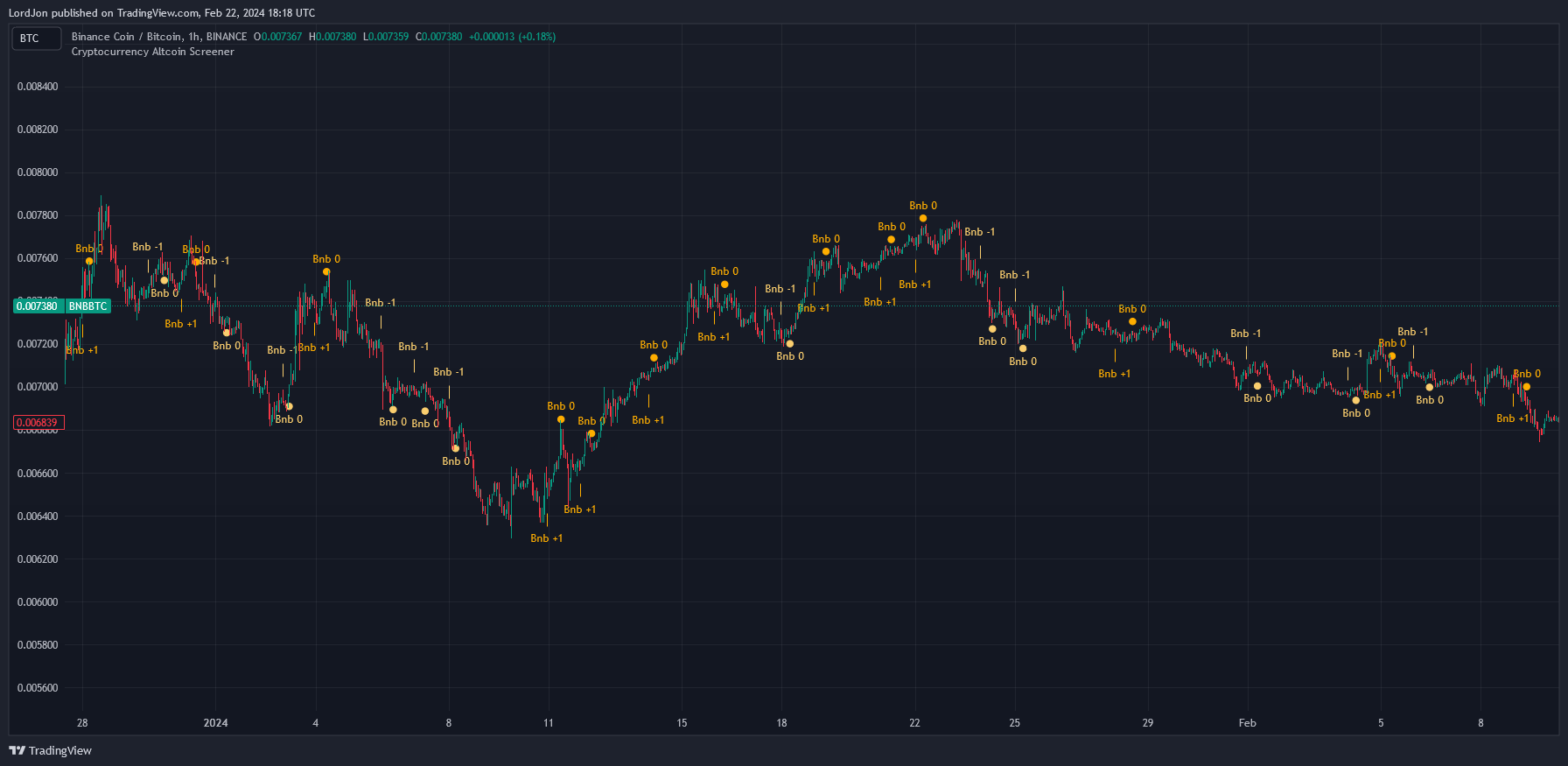Click the 0.007800 price axis label
The height and width of the screenshot is (766, 1568).
click(x=38, y=215)
